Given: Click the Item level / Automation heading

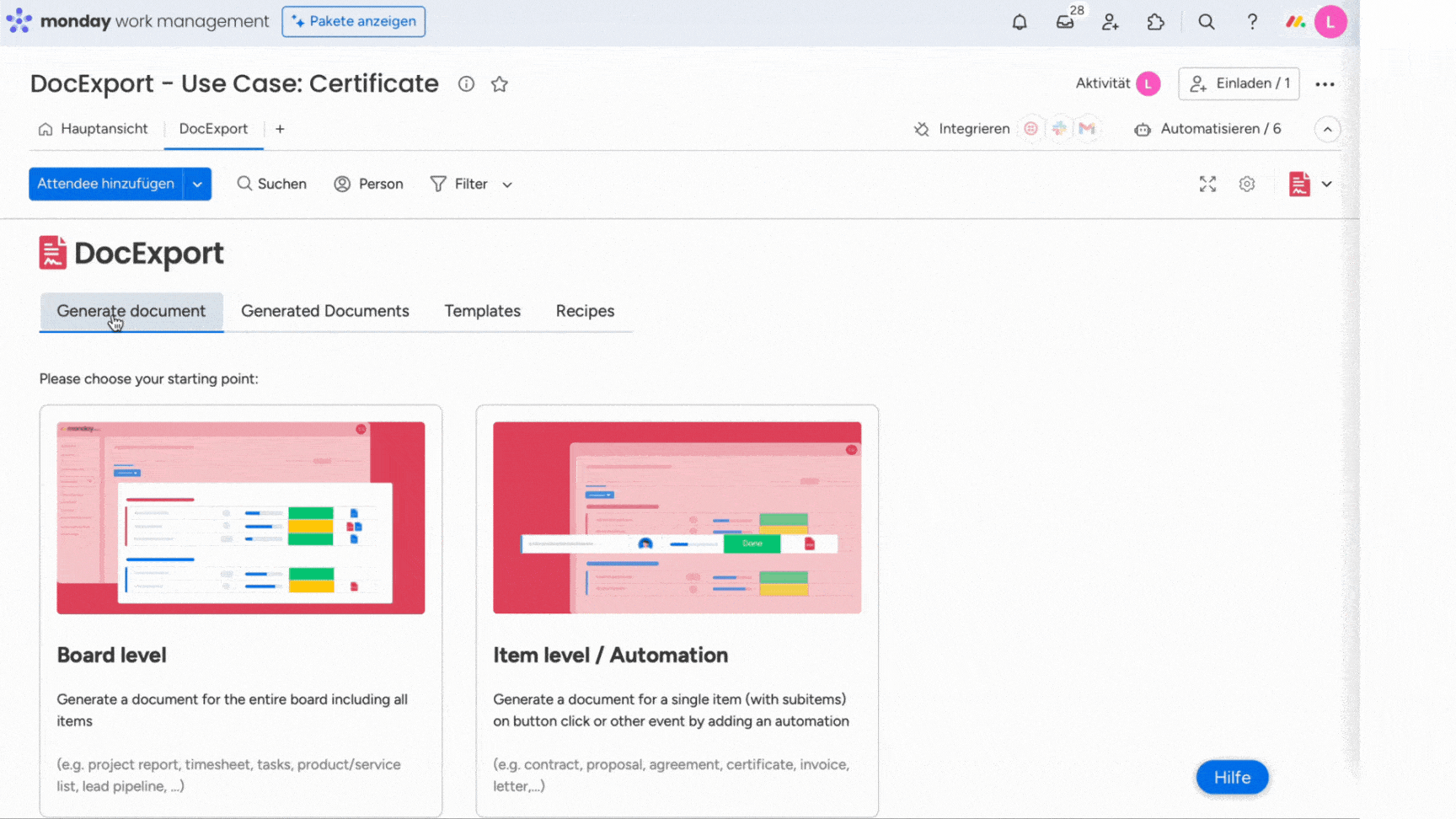Looking at the screenshot, I should [x=611, y=655].
